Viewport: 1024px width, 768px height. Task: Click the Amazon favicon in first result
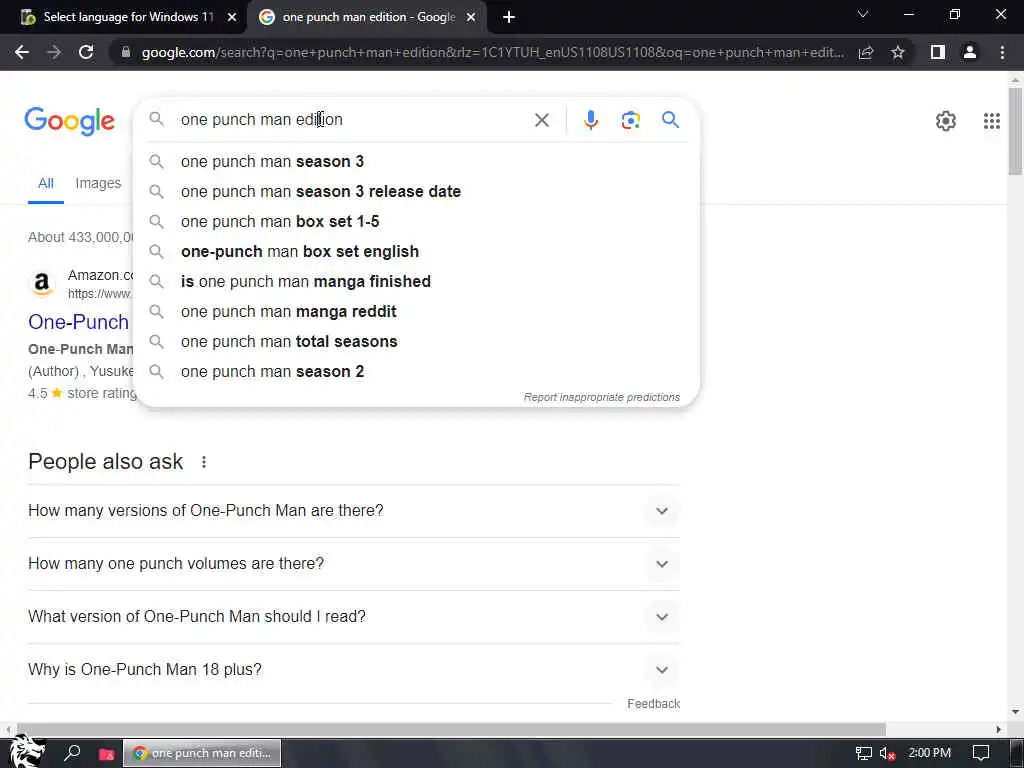tap(42, 283)
